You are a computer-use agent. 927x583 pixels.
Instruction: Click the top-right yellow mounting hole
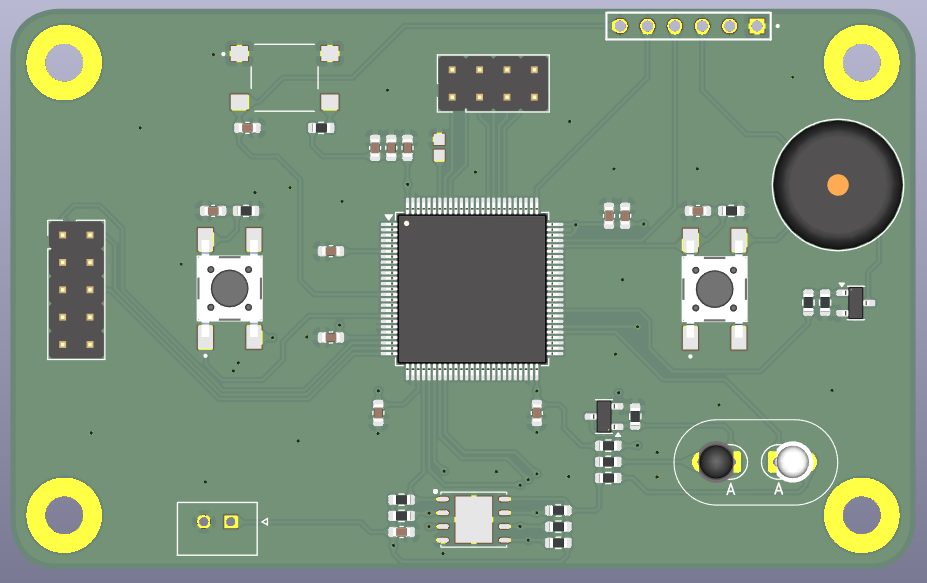pos(861,62)
